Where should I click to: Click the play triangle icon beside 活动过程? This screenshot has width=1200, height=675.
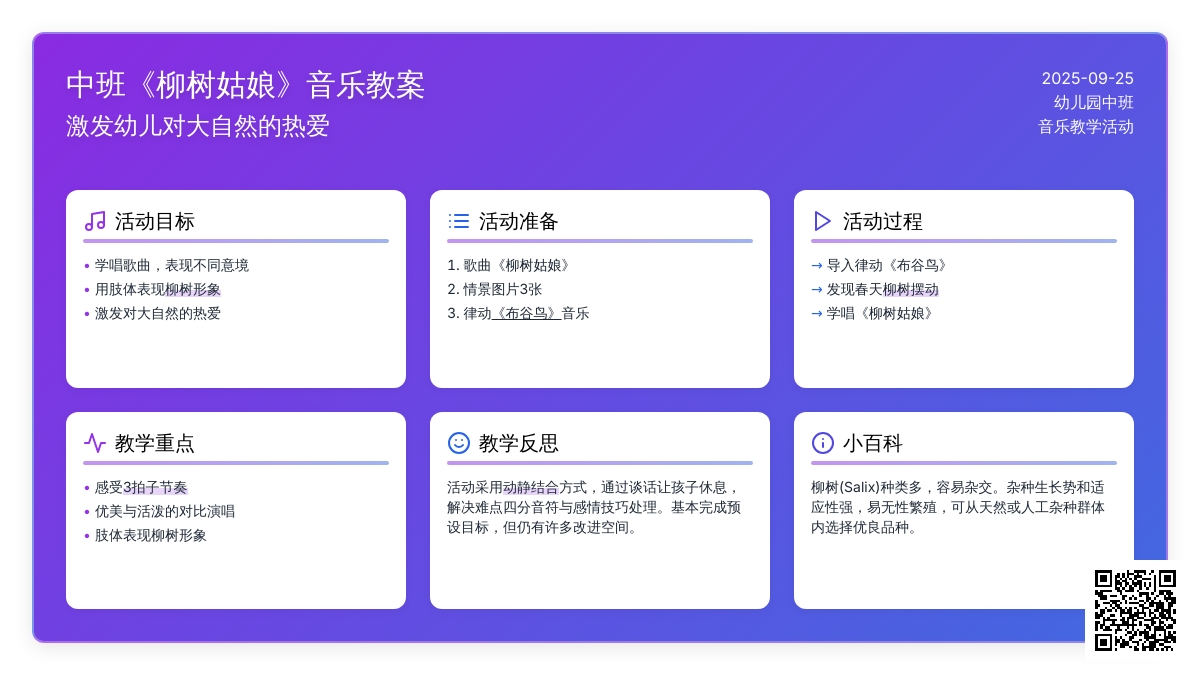coord(823,221)
